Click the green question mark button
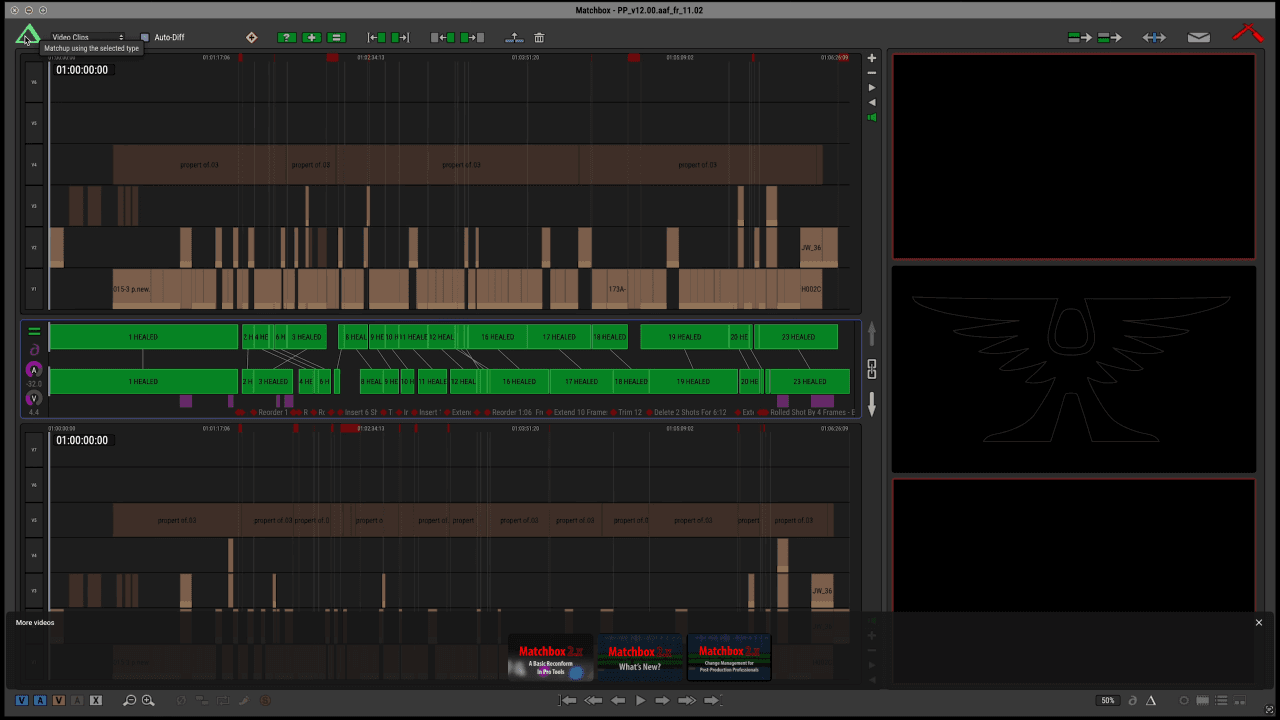Image resolution: width=1280 pixels, height=720 pixels. tap(287, 38)
